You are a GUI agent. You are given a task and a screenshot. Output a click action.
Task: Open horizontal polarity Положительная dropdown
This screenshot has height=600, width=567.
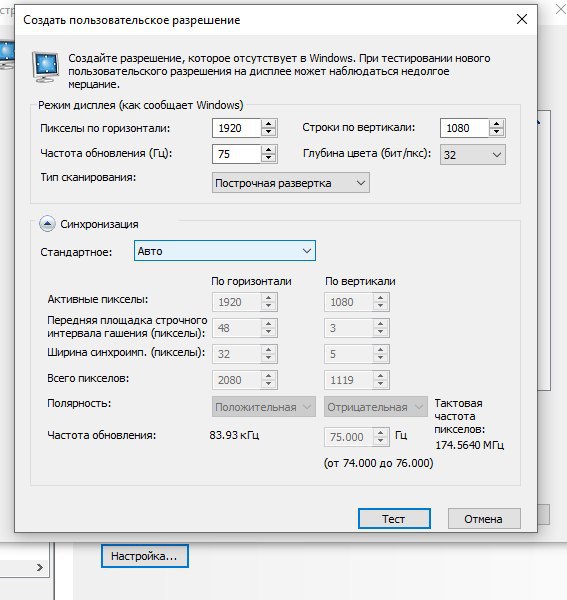264,406
